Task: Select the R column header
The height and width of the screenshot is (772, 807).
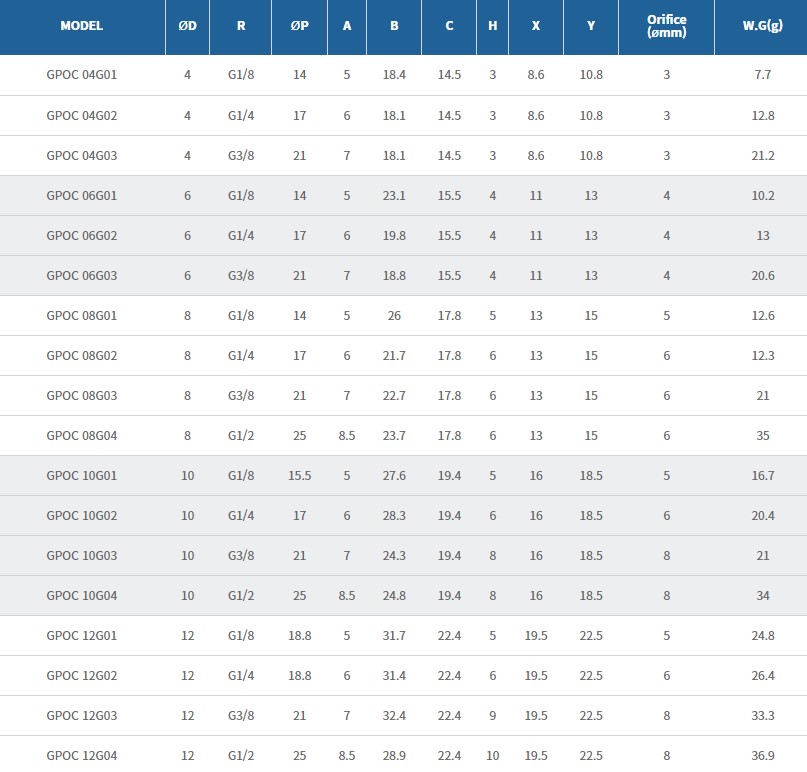Action: point(241,26)
